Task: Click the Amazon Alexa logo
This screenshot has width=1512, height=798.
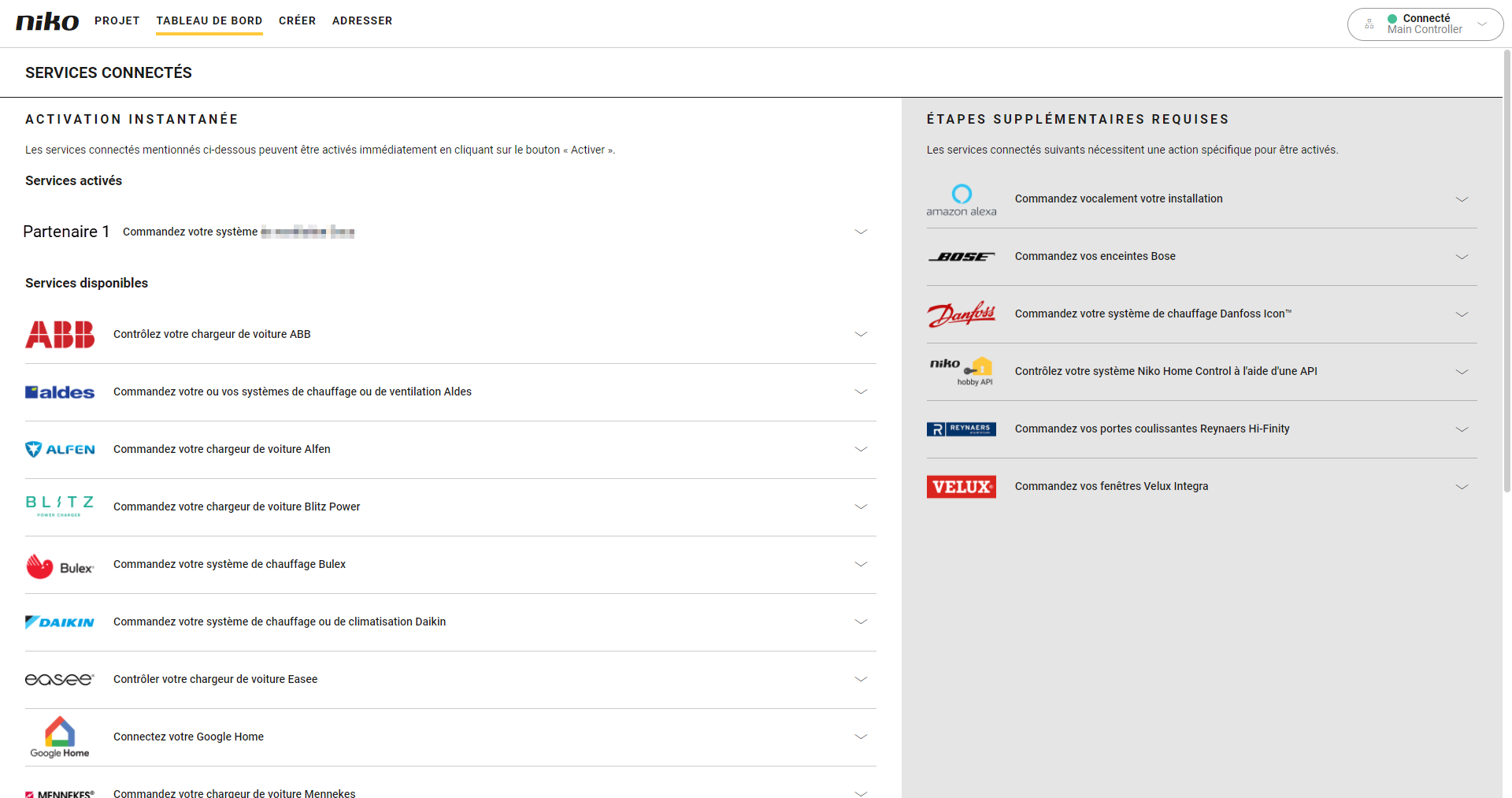Action: tap(961, 200)
